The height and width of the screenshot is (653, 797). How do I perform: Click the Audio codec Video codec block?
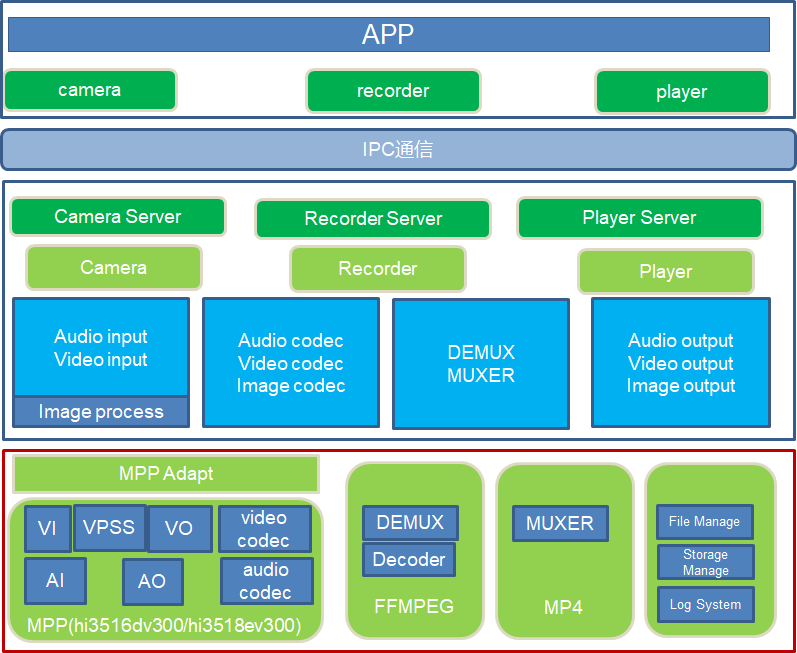[x=291, y=363]
